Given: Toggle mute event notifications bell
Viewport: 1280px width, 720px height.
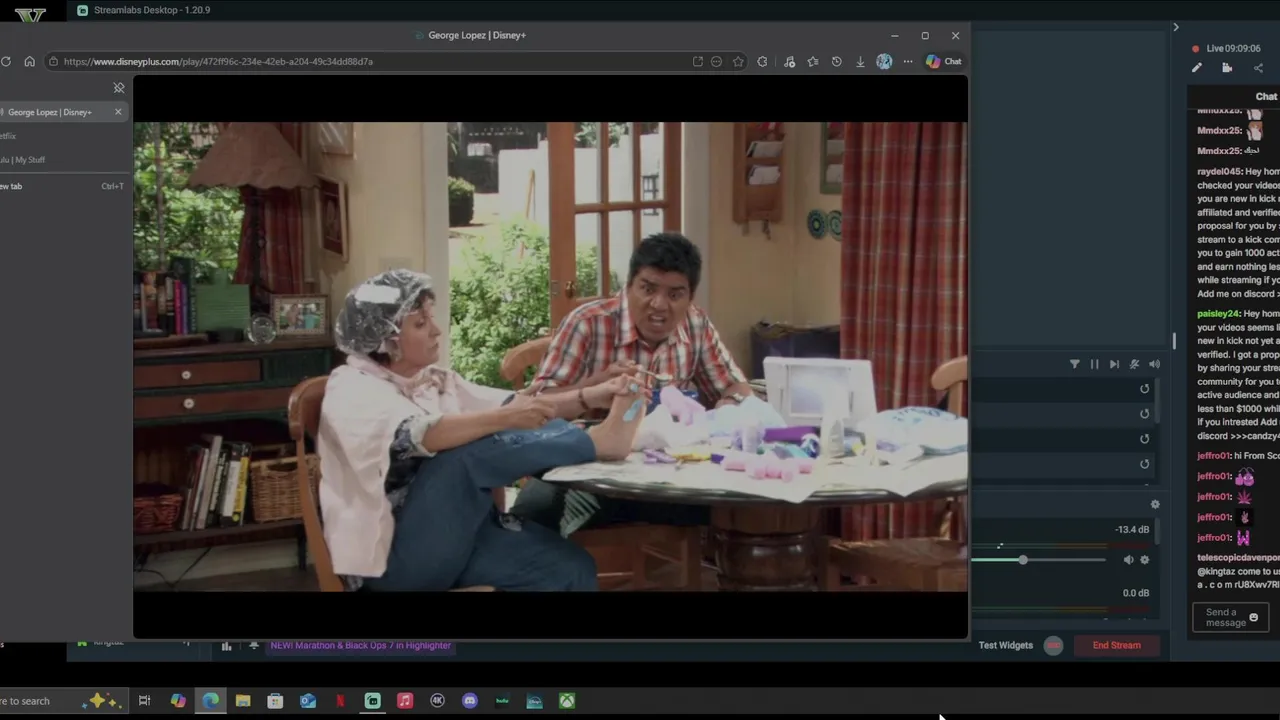Looking at the screenshot, I should (x=1134, y=364).
